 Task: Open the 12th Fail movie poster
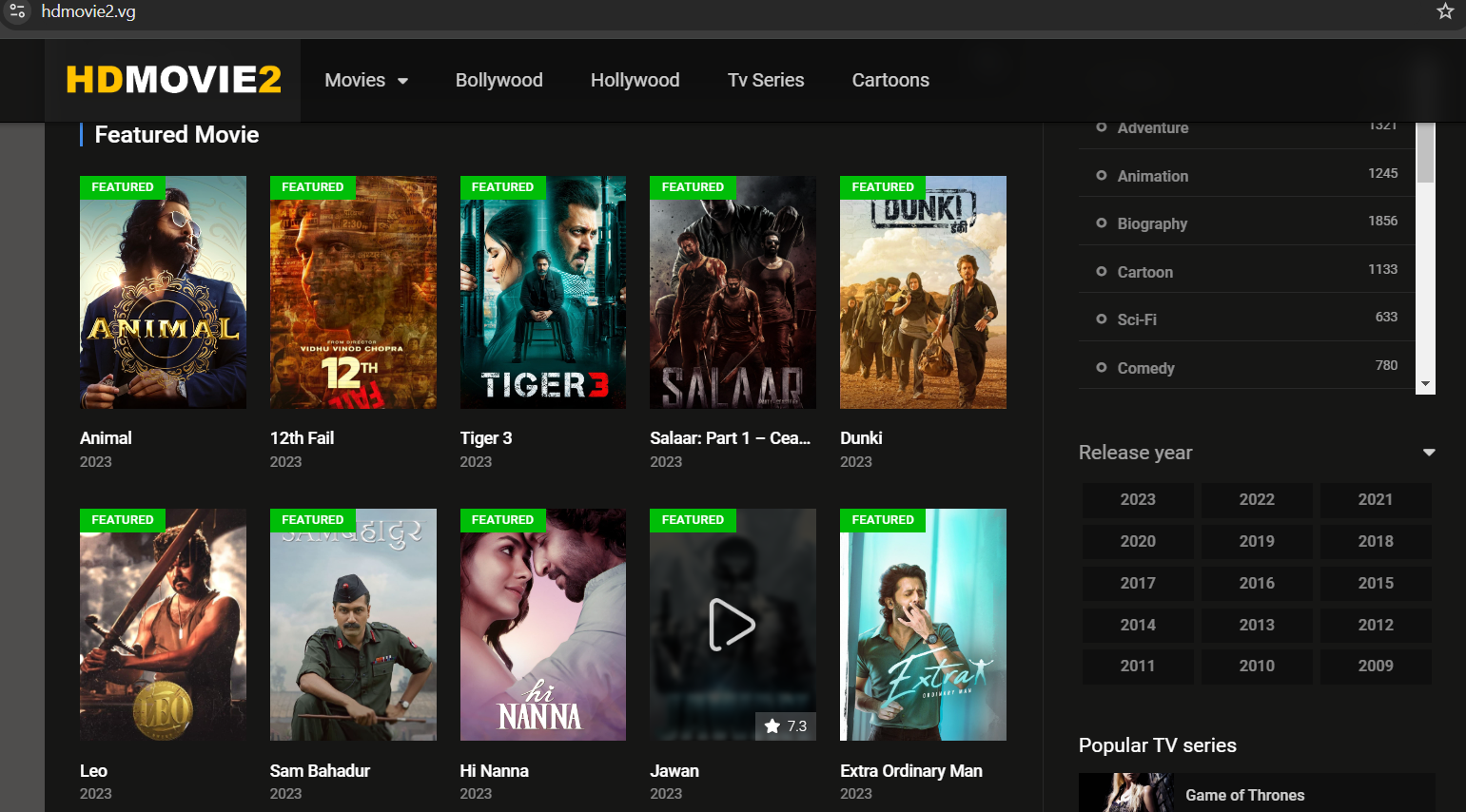[x=353, y=292]
